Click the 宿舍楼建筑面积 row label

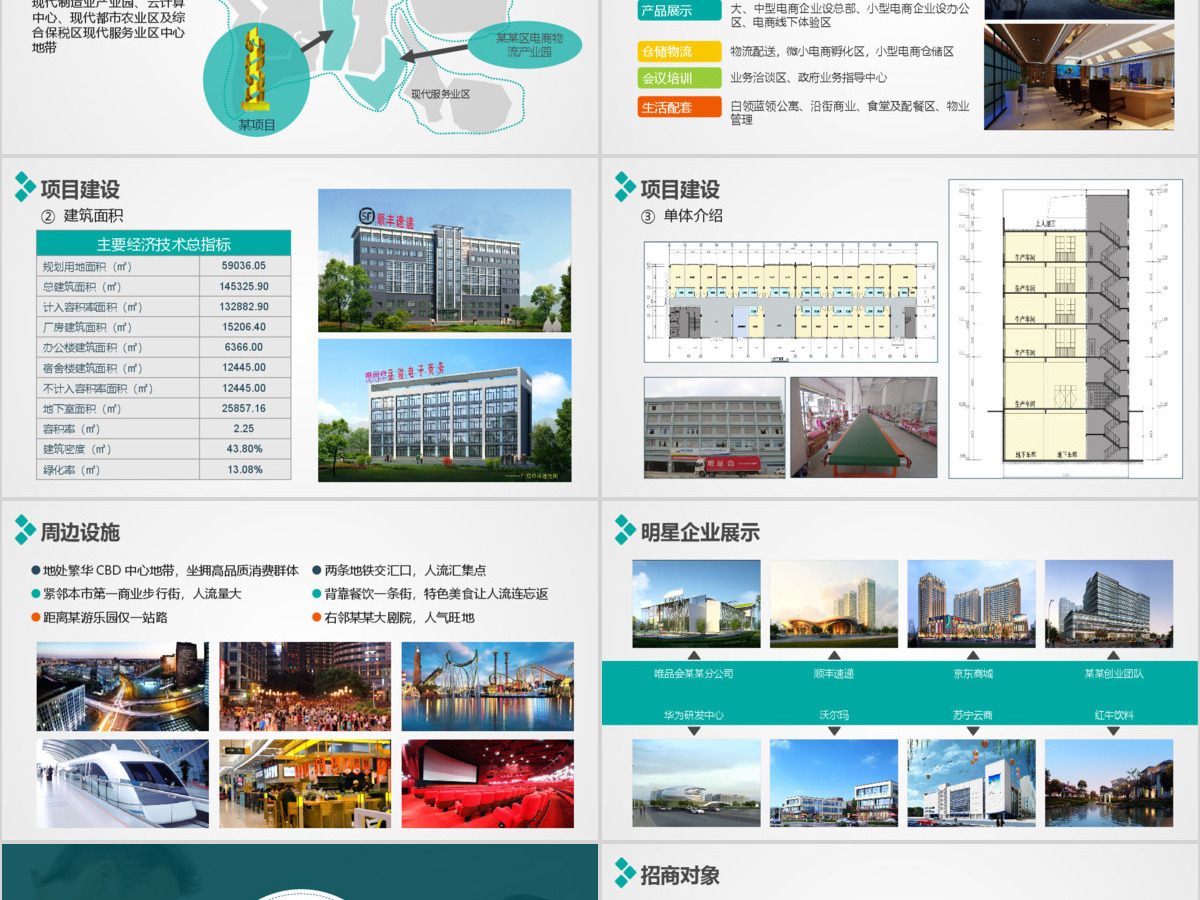92,368
